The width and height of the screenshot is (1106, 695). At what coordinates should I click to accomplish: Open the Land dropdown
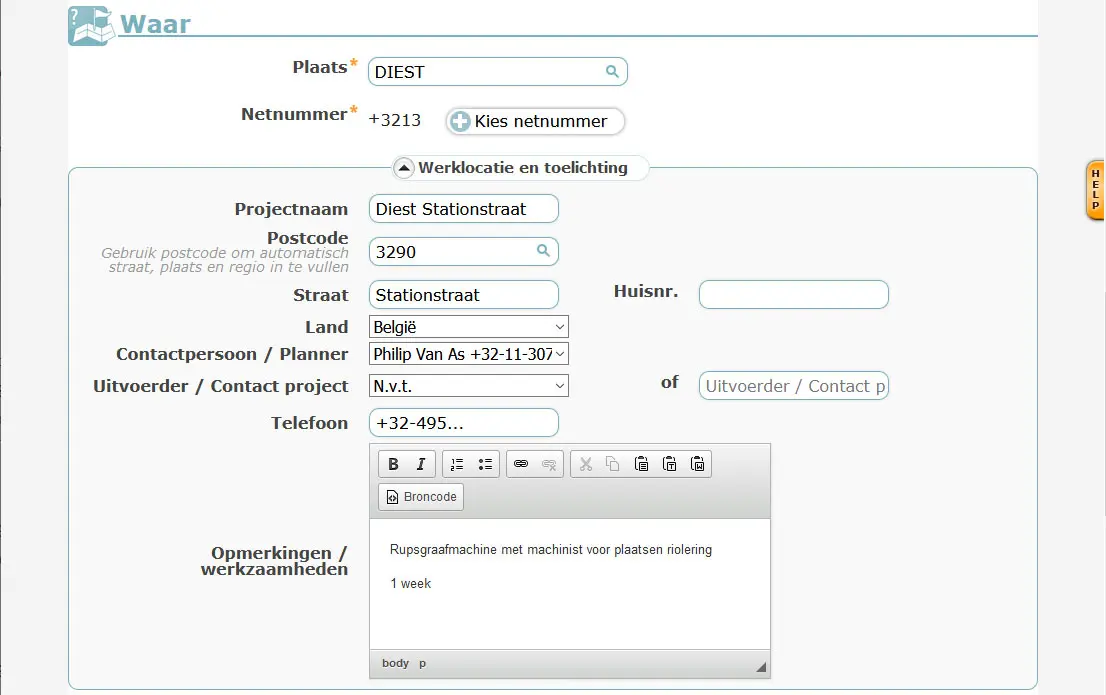[x=468, y=327]
